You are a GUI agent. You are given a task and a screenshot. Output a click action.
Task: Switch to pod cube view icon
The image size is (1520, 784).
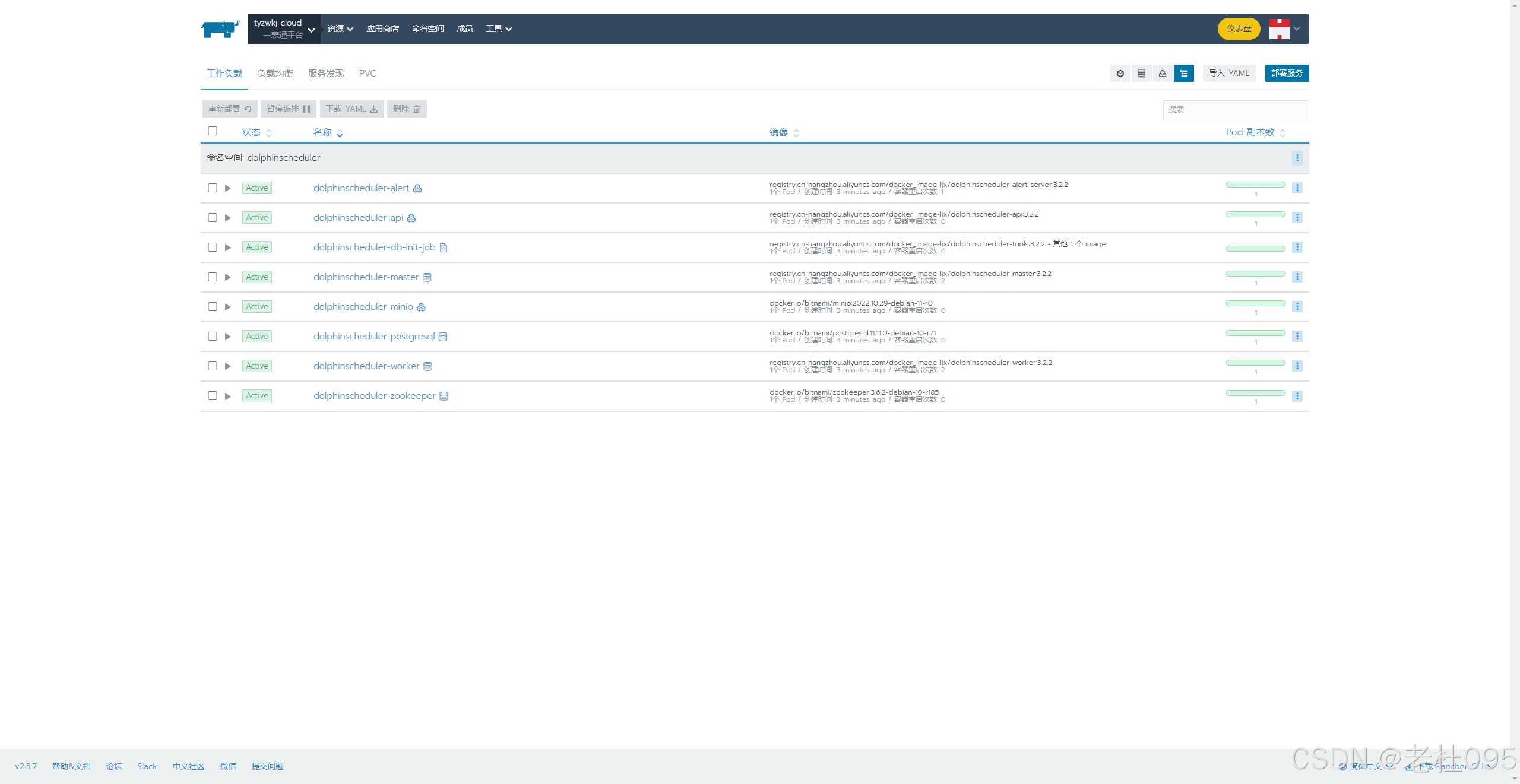1120,74
